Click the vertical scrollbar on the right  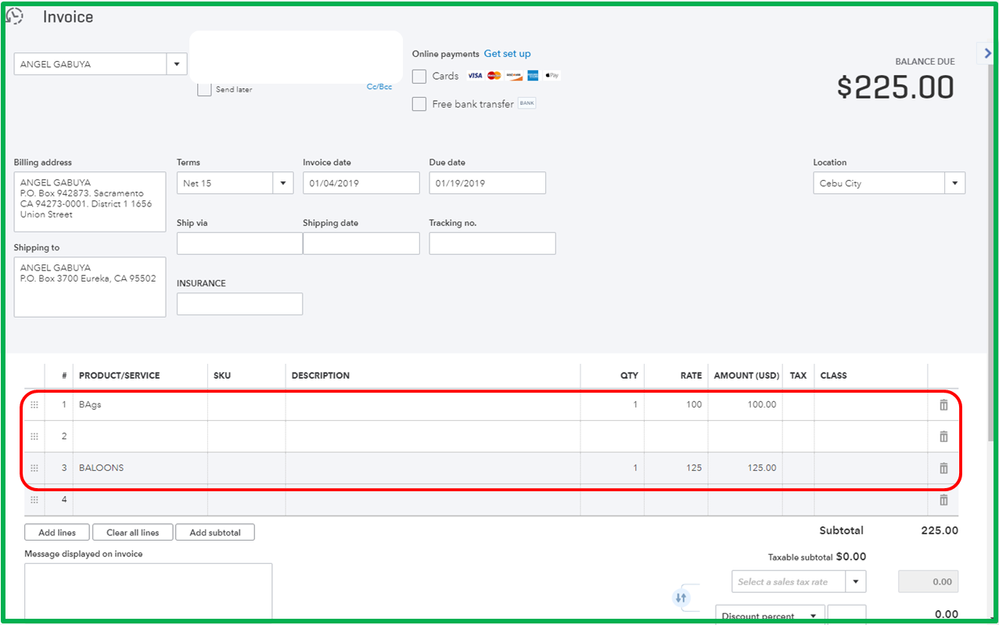coord(991,255)
